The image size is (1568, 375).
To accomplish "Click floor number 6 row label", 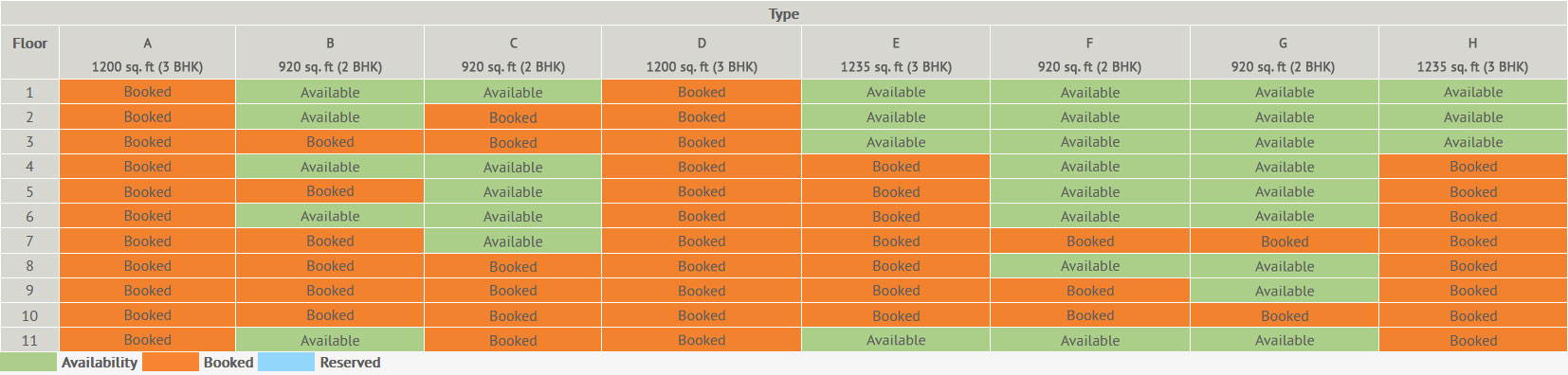I will 29,216.
